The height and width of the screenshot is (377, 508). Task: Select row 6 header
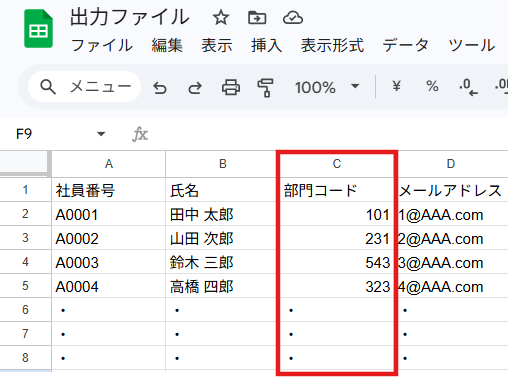(25, 310)
